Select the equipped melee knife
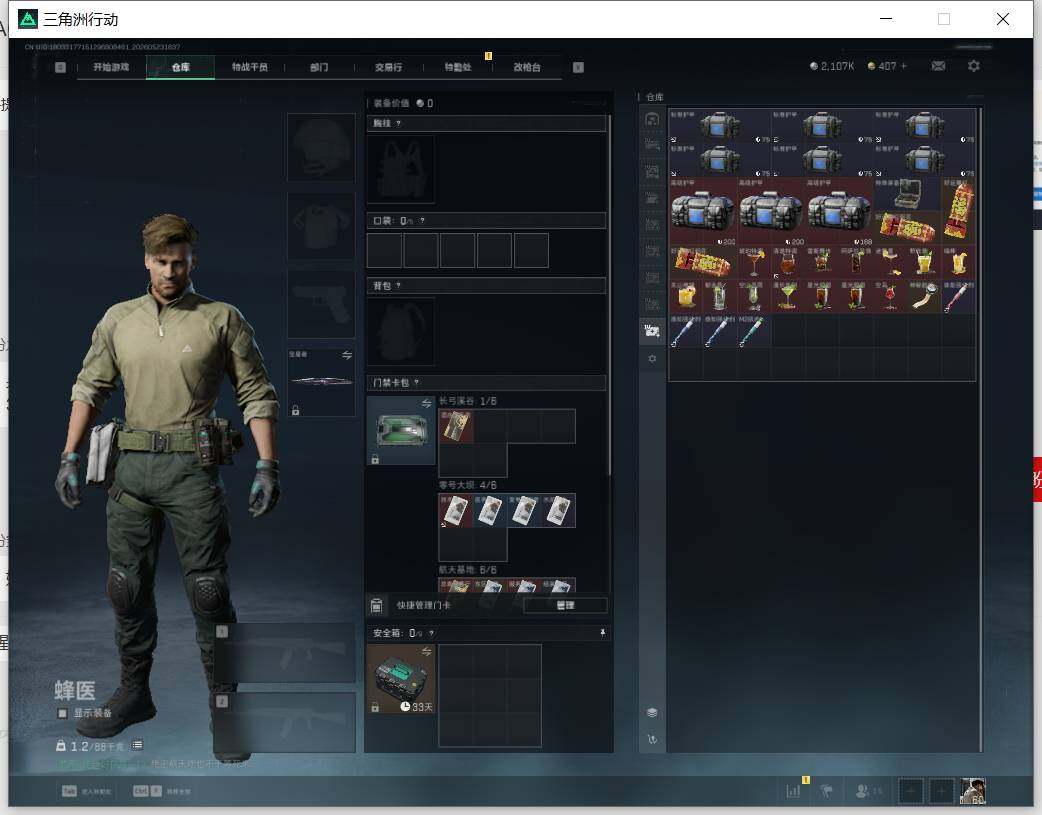The height and width of the screenshot is (815, 1042). click(x=322, y=381)
